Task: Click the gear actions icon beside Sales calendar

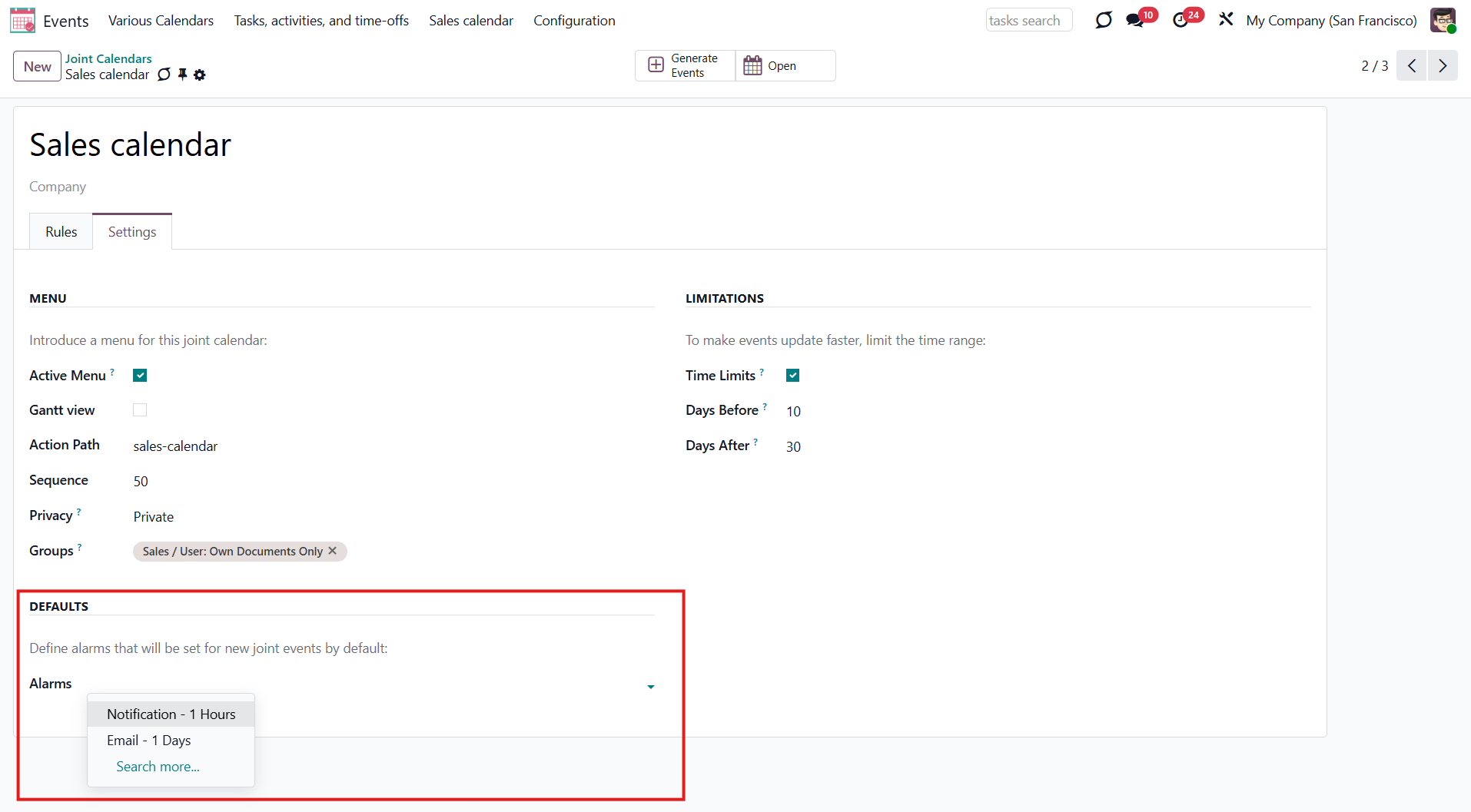Action: [200, 75]
